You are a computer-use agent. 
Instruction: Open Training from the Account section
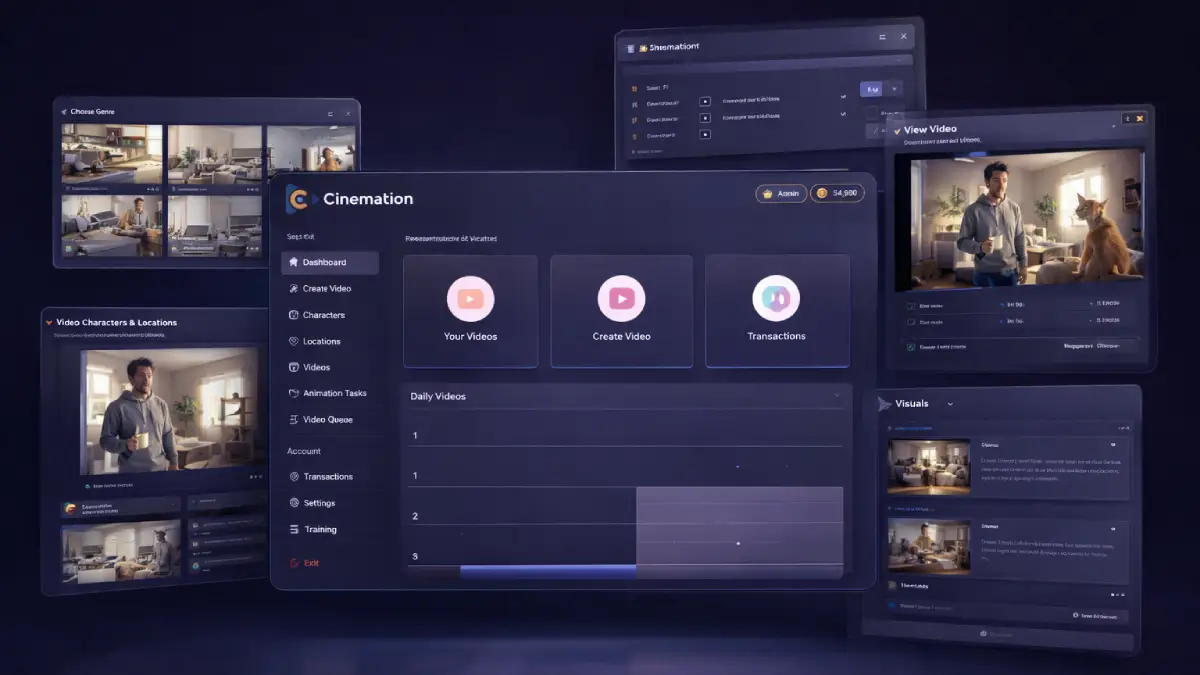[x=313, y=529]
